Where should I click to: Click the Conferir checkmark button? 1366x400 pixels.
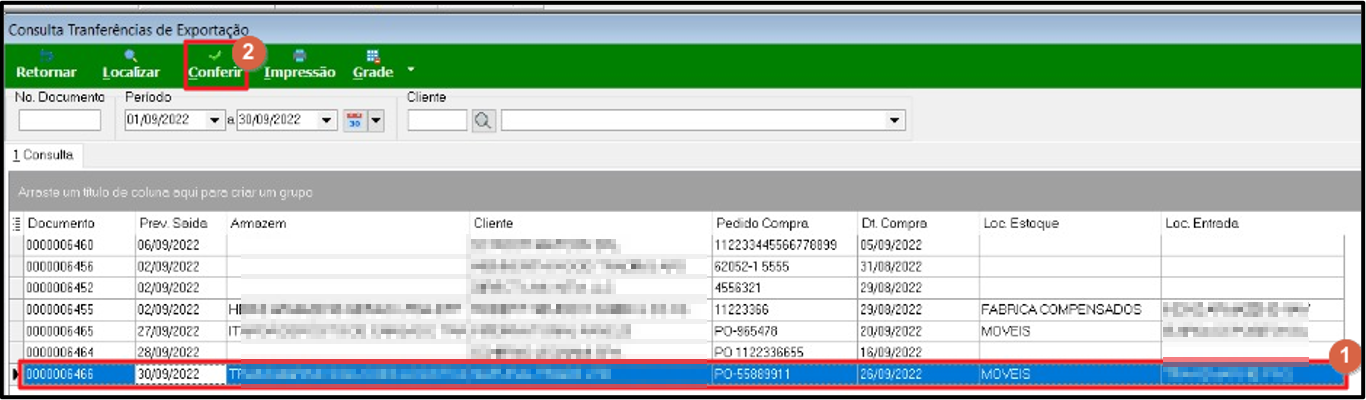(215, 65)
